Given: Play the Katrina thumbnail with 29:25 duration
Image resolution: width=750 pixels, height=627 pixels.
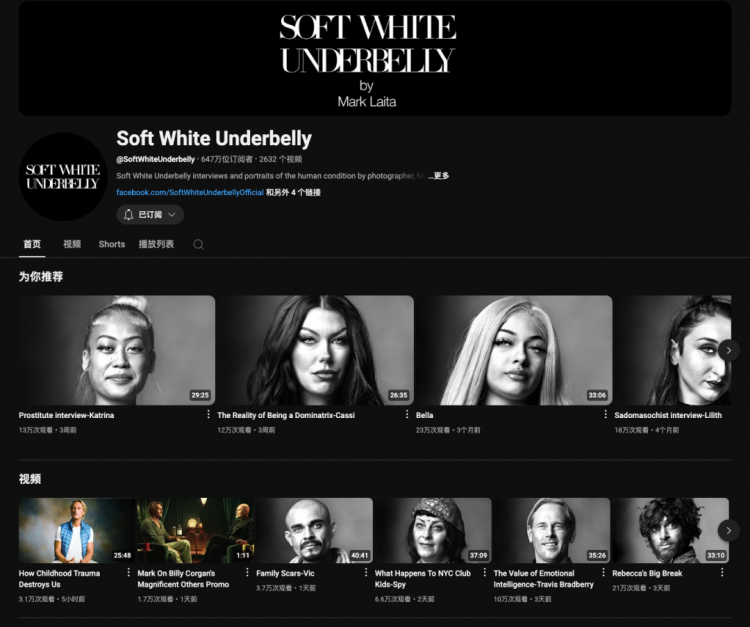Looking at the screenshot, I should point(117,350).
